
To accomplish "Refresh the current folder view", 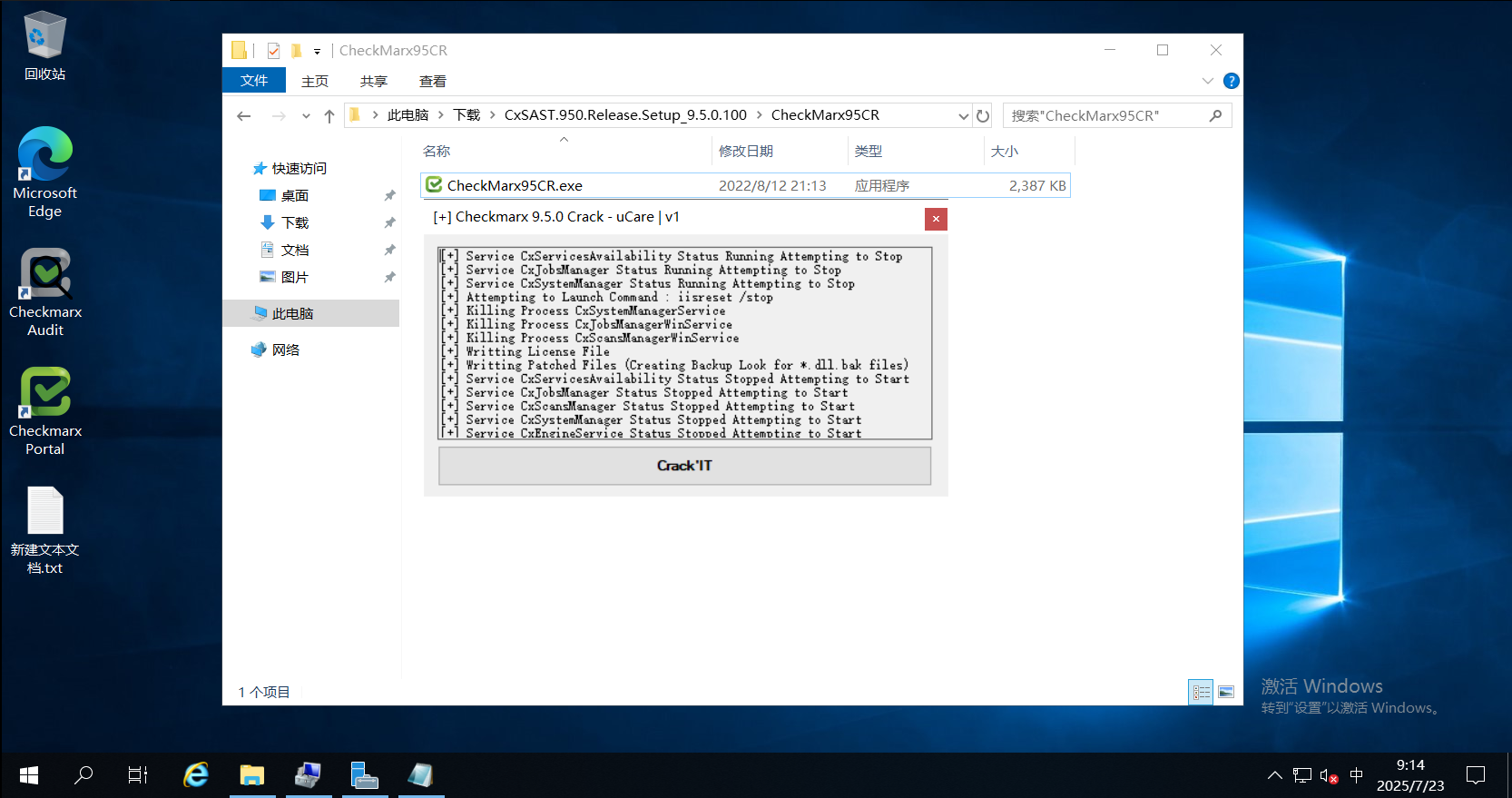I will (982, 115).
